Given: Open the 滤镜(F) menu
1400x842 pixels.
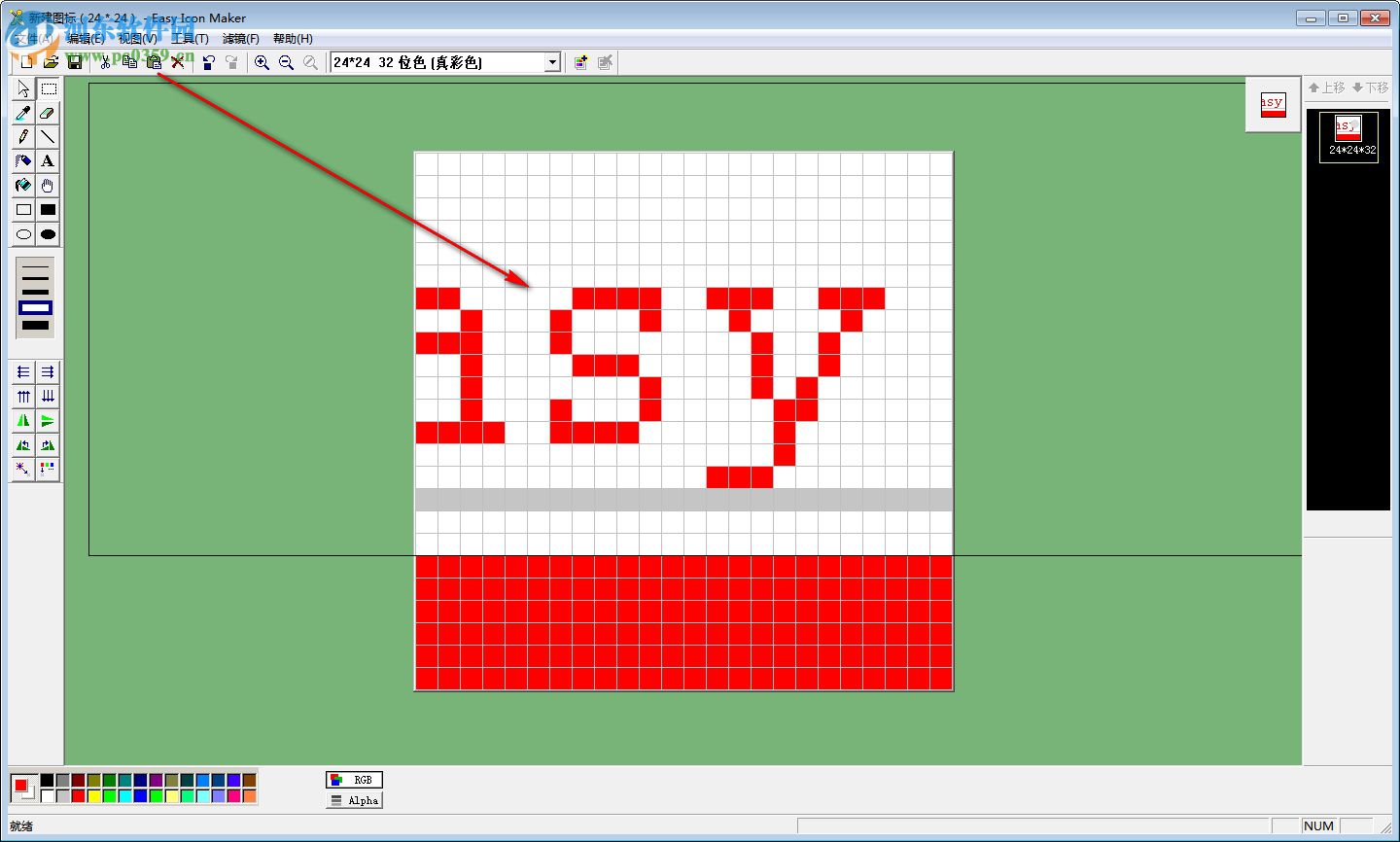Looking at the screenshot, I should click(x=241, y=39).
